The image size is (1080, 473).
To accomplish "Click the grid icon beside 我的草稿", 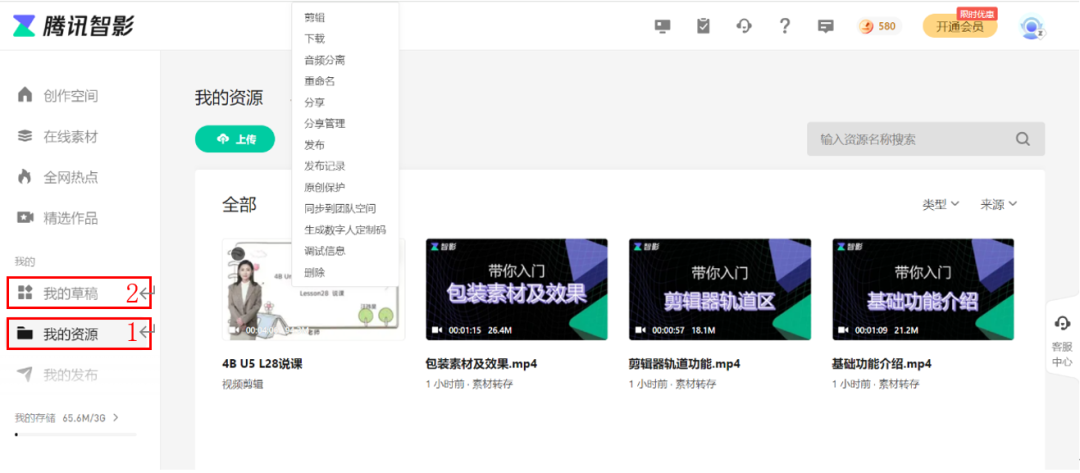I will click(25, 293).
